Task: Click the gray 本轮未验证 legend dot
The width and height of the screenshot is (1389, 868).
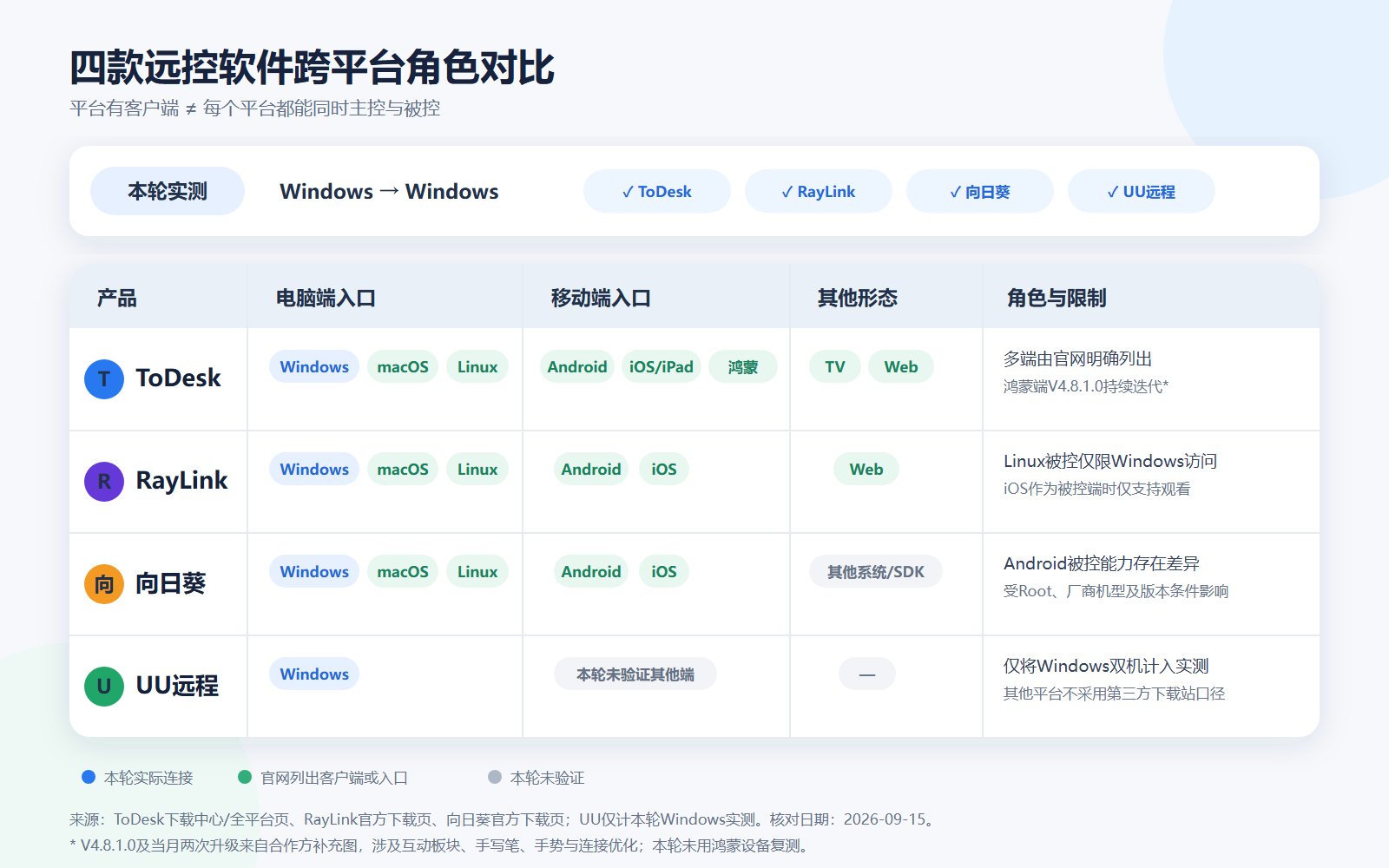Action: point(495,777)
